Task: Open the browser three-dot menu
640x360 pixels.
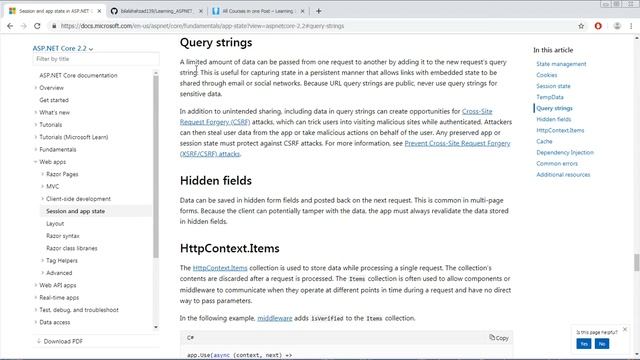Action: (x=631, y=26)
